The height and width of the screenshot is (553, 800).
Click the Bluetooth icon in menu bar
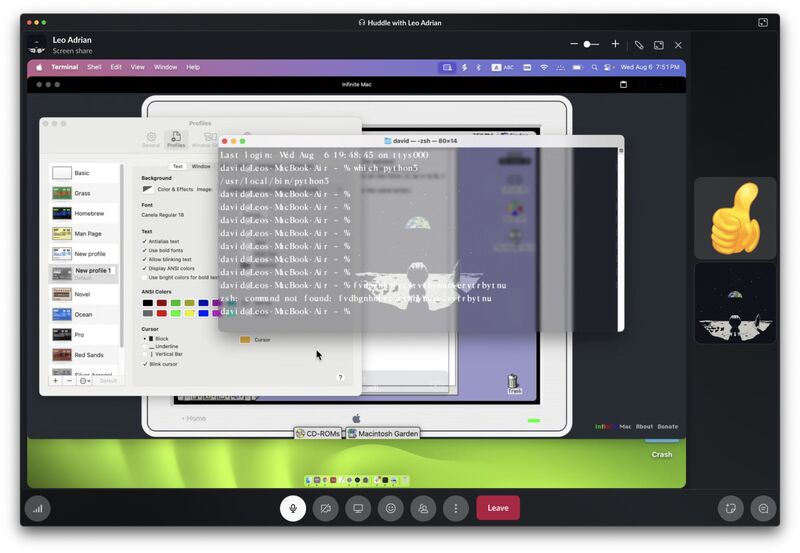[479, 67]
